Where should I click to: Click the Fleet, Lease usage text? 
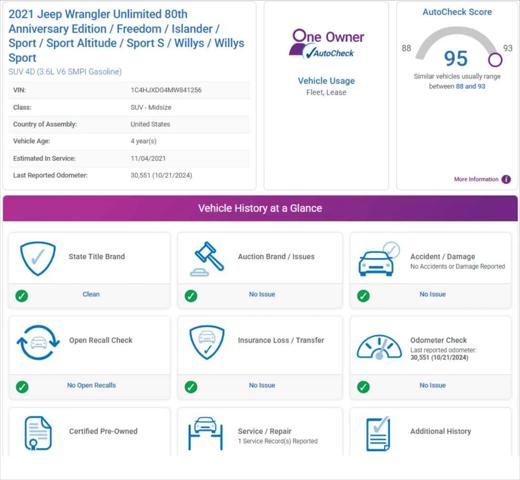[326, 92]
